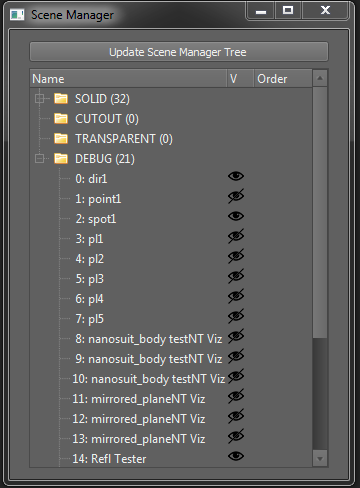
Task: Select the TRANSPARENT (0) entry
Action: [x=124, y=139]
